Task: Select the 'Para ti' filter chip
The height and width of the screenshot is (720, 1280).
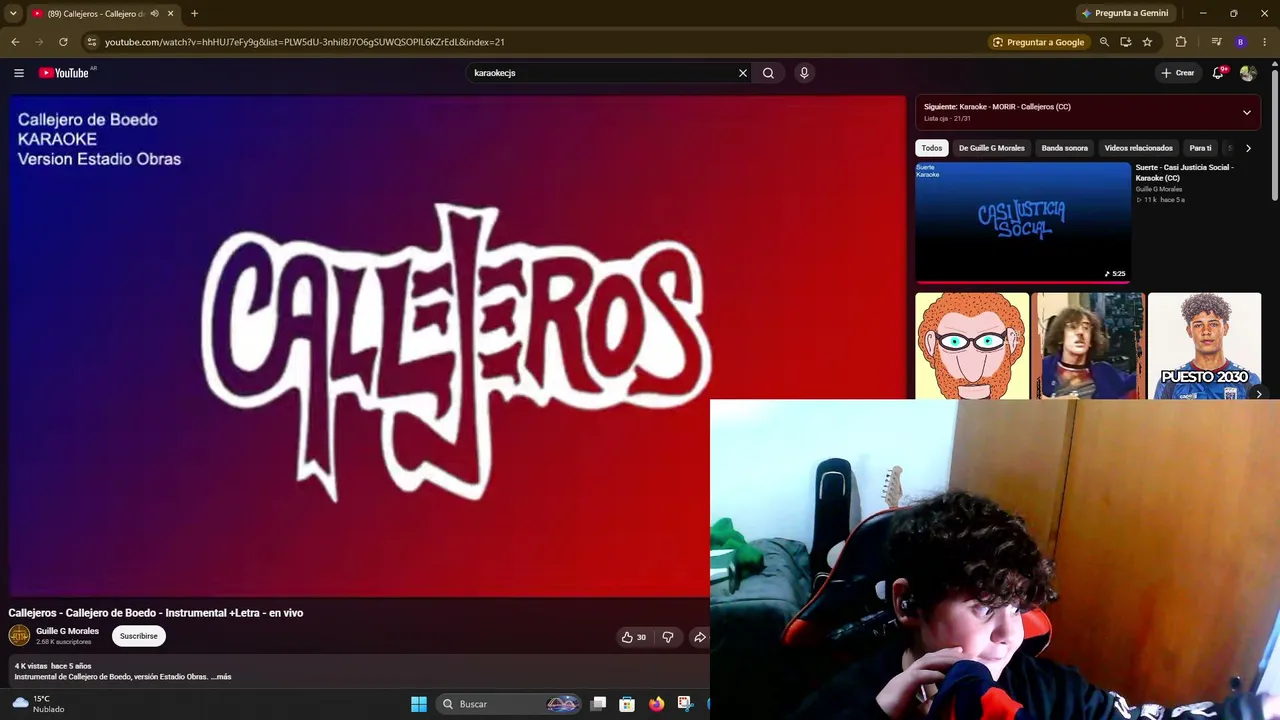Action: [1200, 148]
